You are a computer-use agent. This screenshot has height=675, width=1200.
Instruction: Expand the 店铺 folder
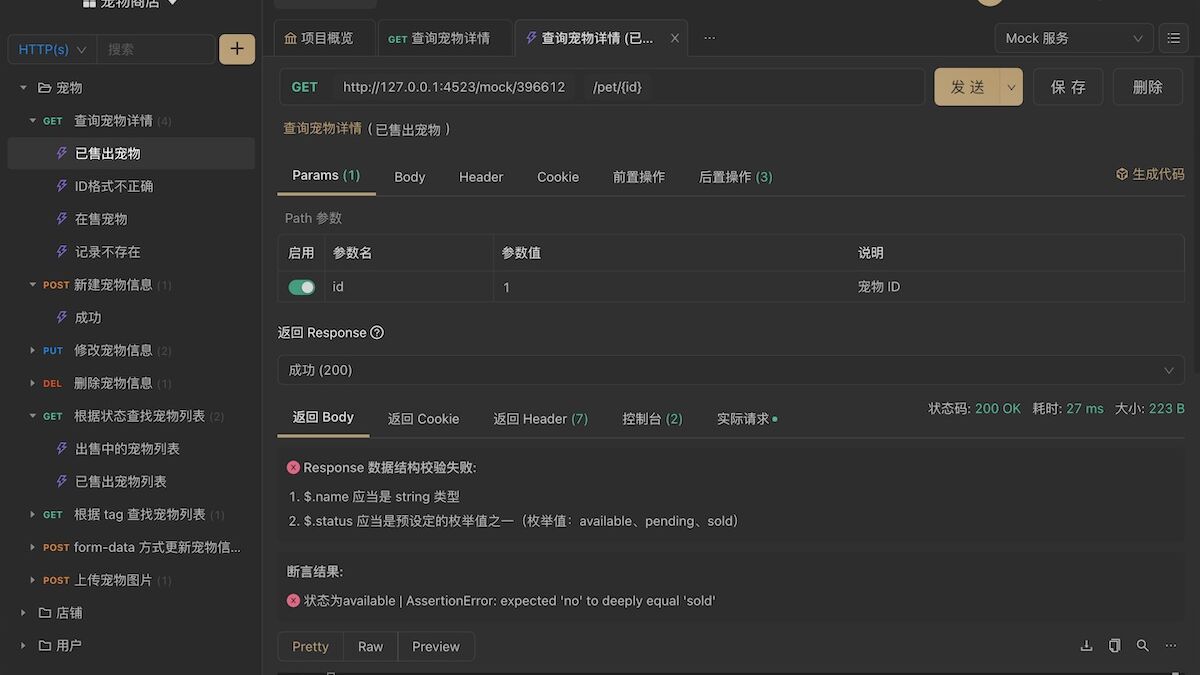click(x=24, y=613)
